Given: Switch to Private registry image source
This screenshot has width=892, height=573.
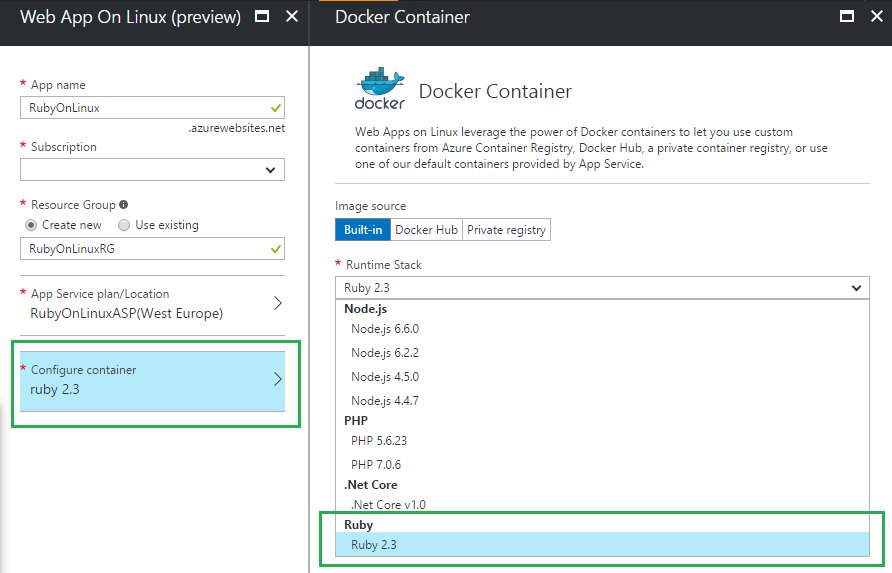Looking at the screenshot, I should pyautogui.click(x=506, y=230).
